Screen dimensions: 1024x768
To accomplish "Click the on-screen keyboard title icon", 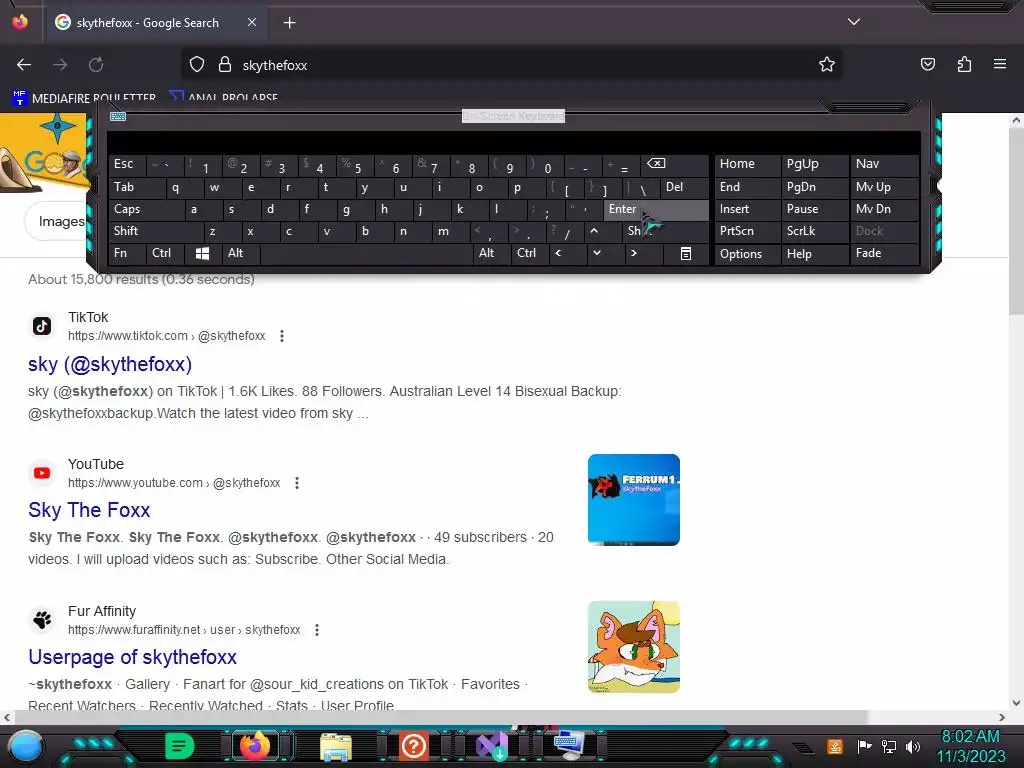I will [118, 116].
